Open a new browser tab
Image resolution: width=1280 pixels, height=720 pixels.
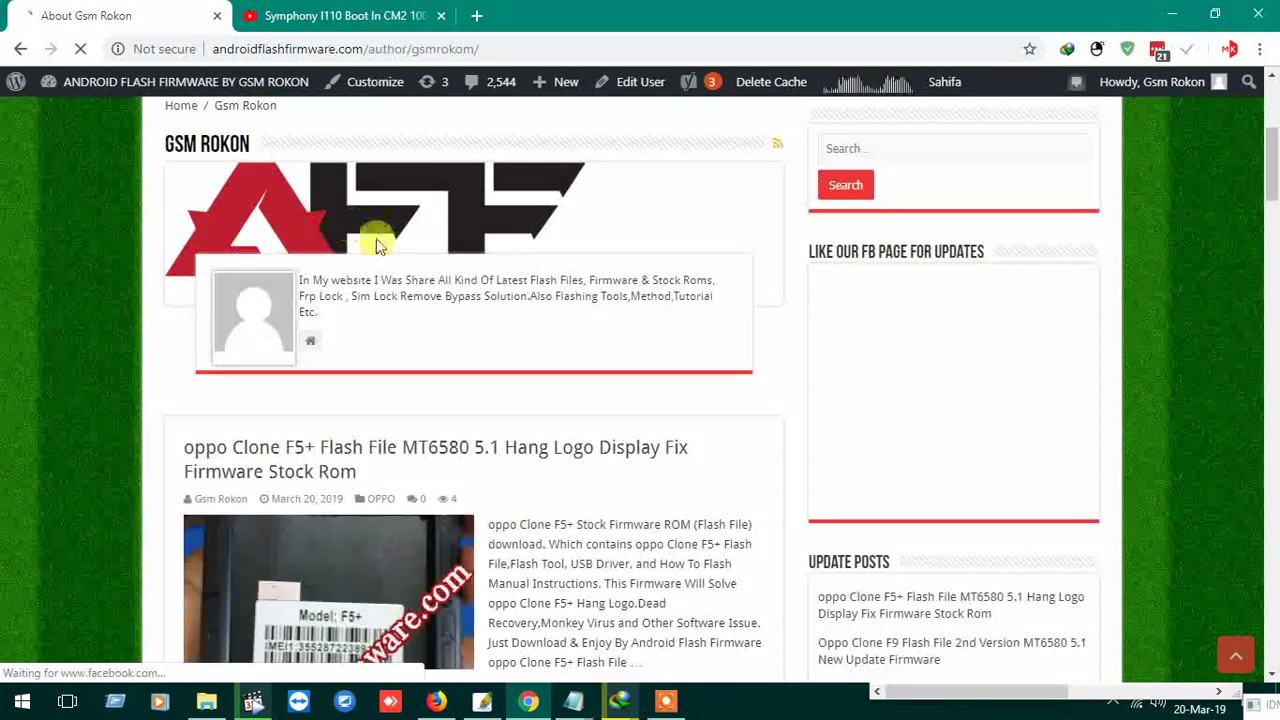click(477, 16)
